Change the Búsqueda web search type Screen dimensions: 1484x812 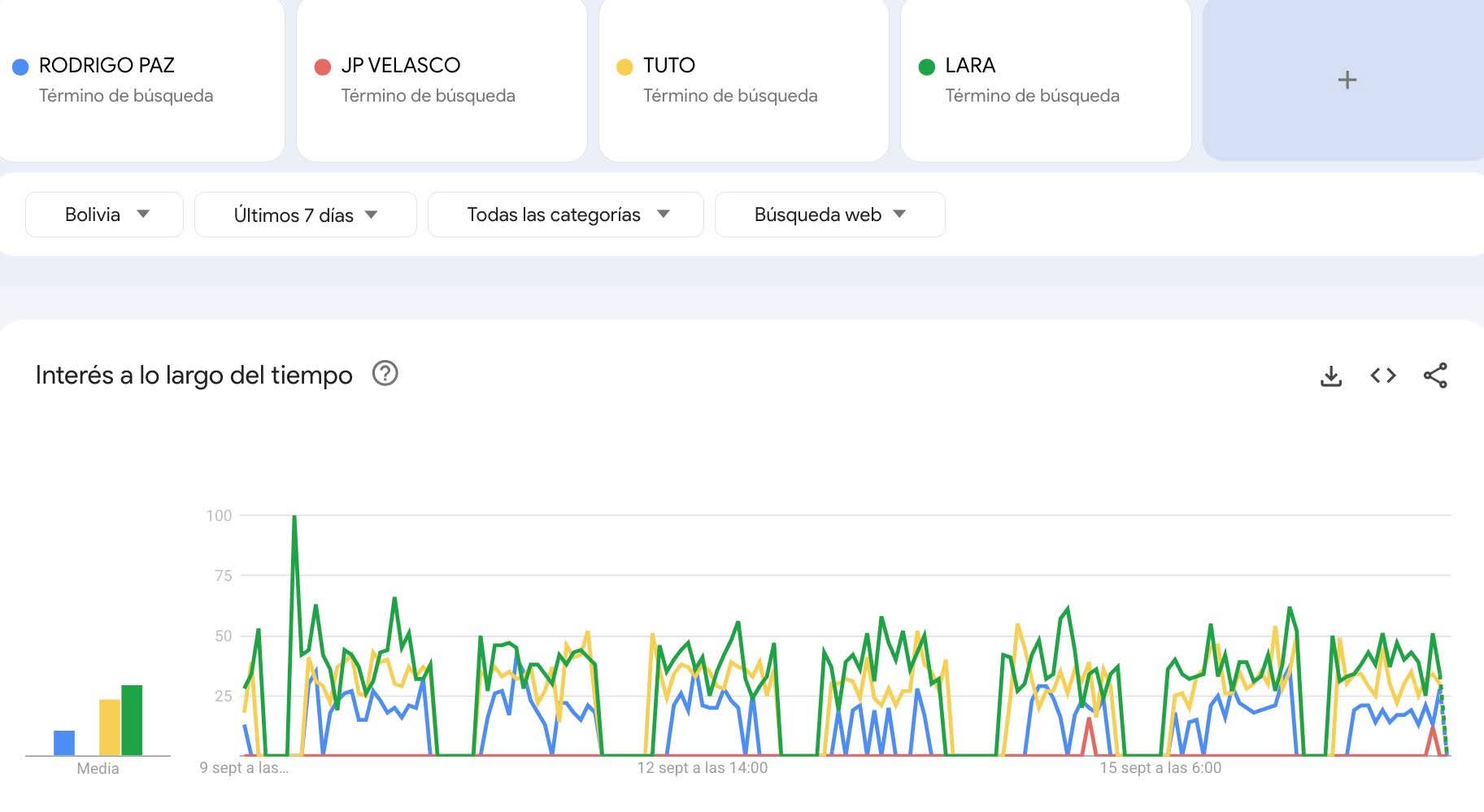pyautogui.click(x=829, y=215)
